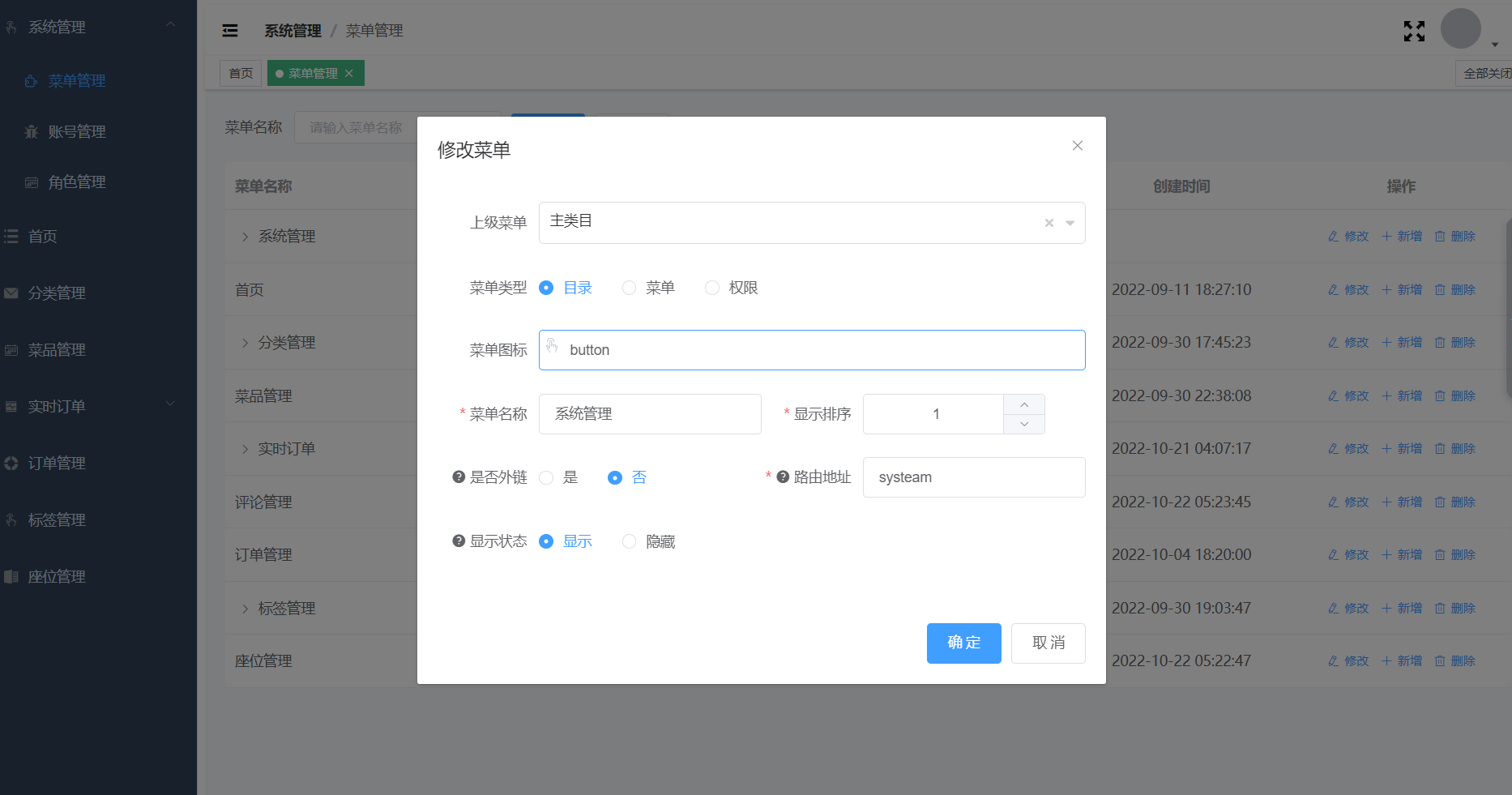The image size is (1512, 795).
Task: Expand the 标签管理 table row
Action: 245,609
